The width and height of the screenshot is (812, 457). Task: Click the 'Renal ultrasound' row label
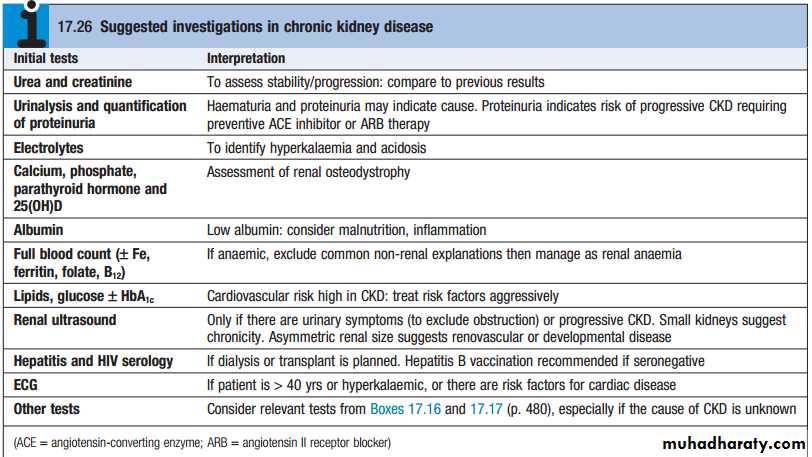click(x=64, y=320)
